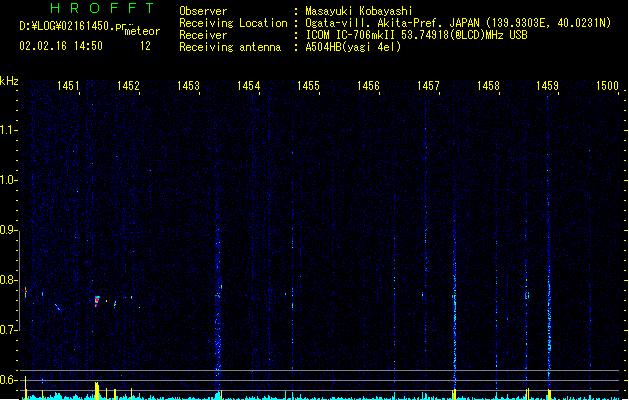Select the Ogata-vill. Akita-Pref. JAPAN location text
629x400 pixels.
[458, 23]
